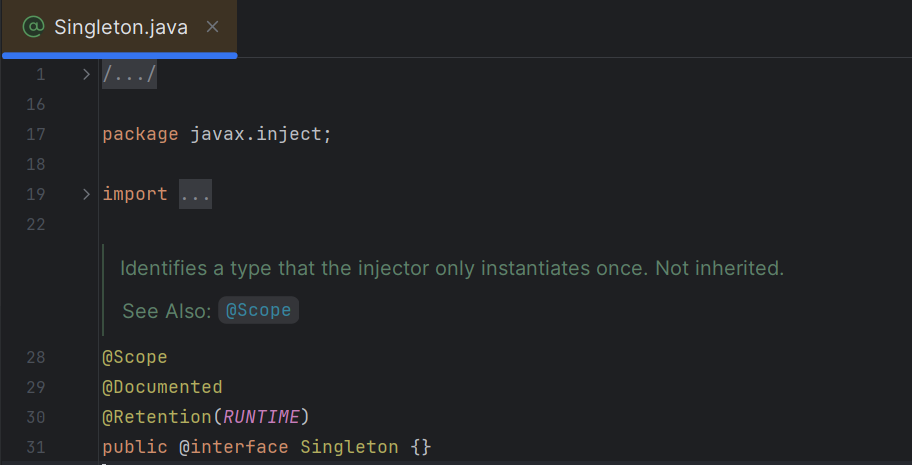Click line number 17 in the gutter

(x=35, y=134)
